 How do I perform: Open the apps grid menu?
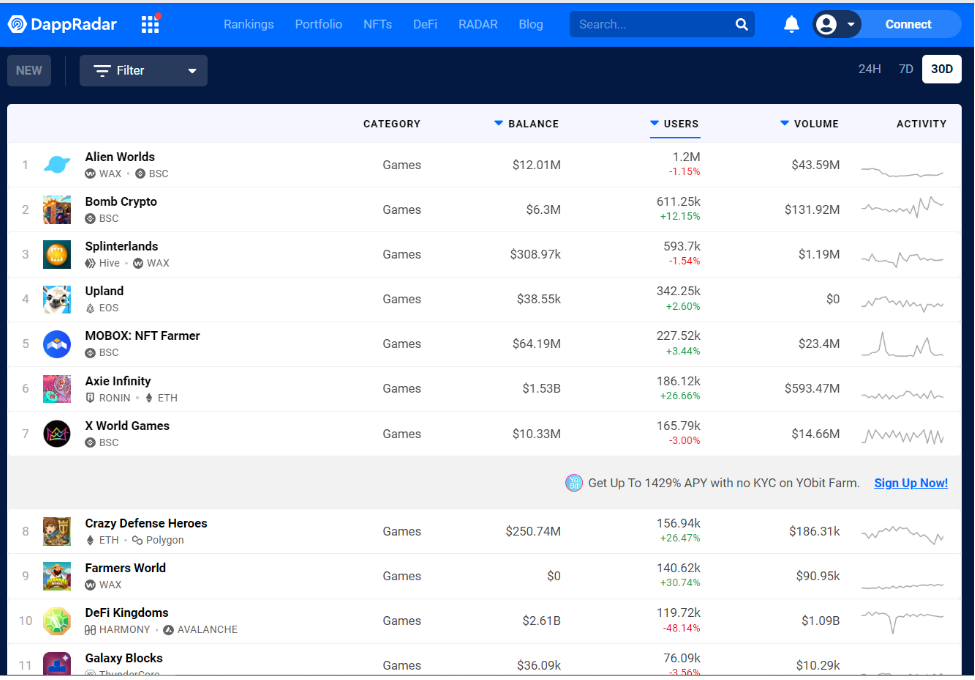[150, 24]
